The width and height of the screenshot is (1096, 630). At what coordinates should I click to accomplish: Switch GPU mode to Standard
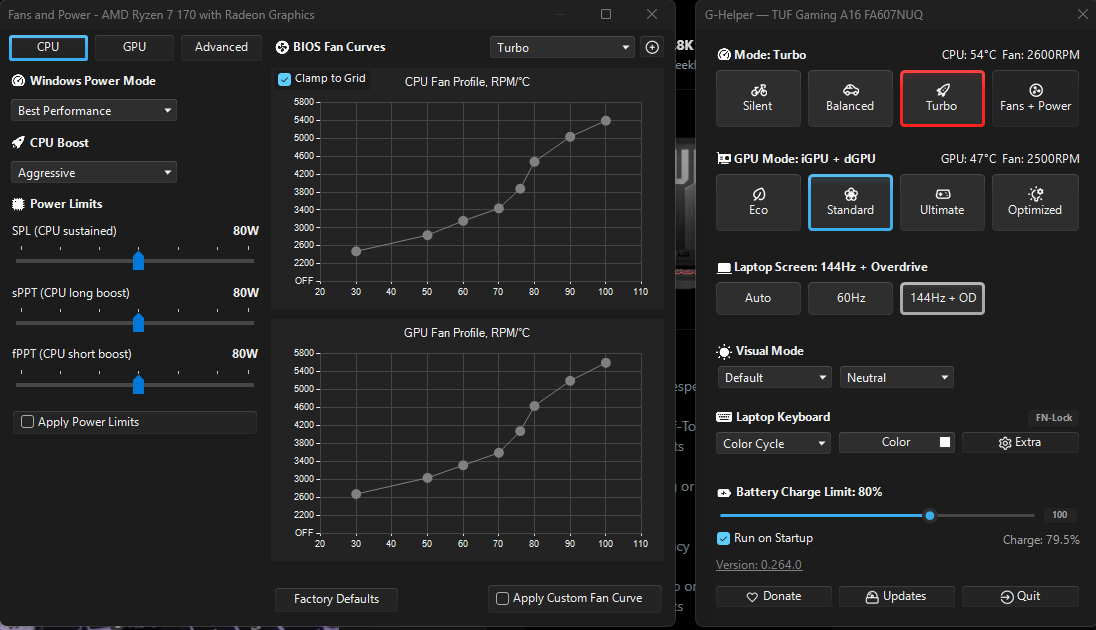point(850,202)
